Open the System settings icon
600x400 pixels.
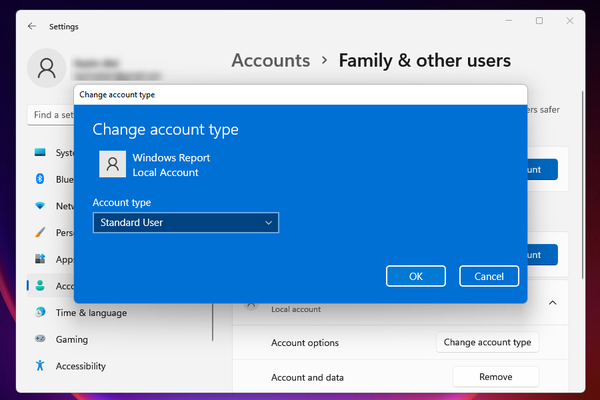pos(40,153)
